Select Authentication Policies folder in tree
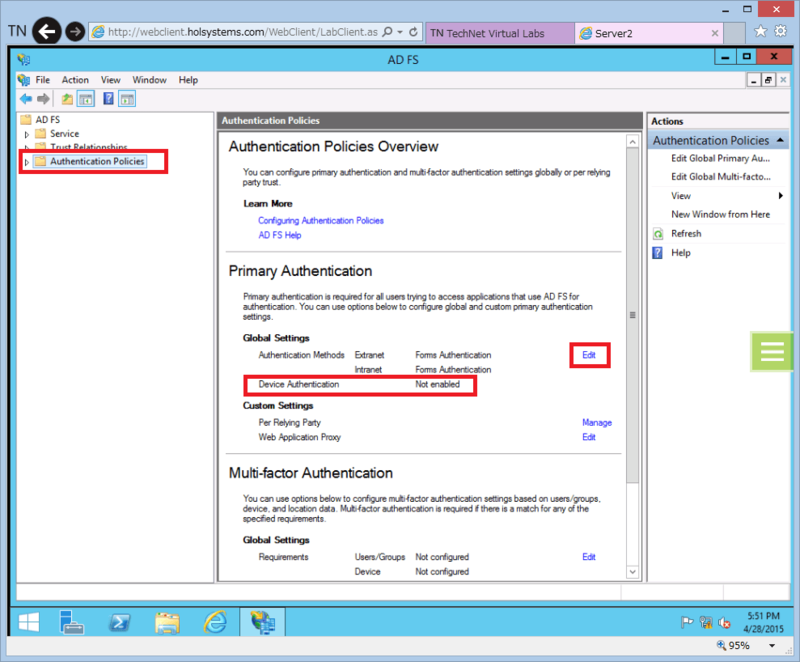Image resolution: width=800 pixels, height=662 pixels. point(97,161)
